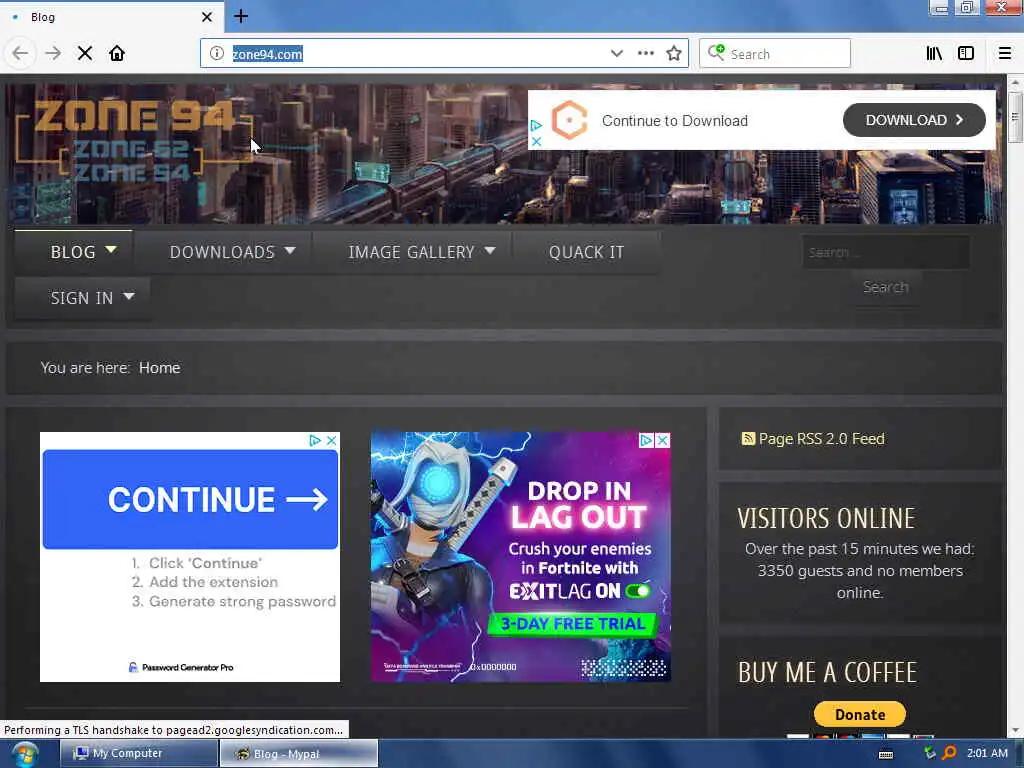Show site information icon in address bar
This screenshot has height=768, width=1024.
click(217, 54)
